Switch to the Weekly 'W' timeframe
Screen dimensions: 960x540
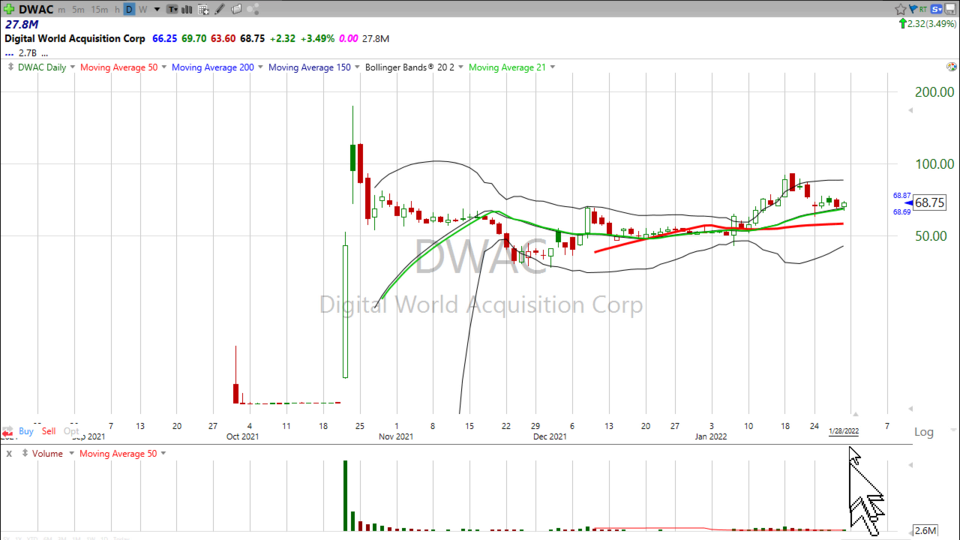coord(143,10)
